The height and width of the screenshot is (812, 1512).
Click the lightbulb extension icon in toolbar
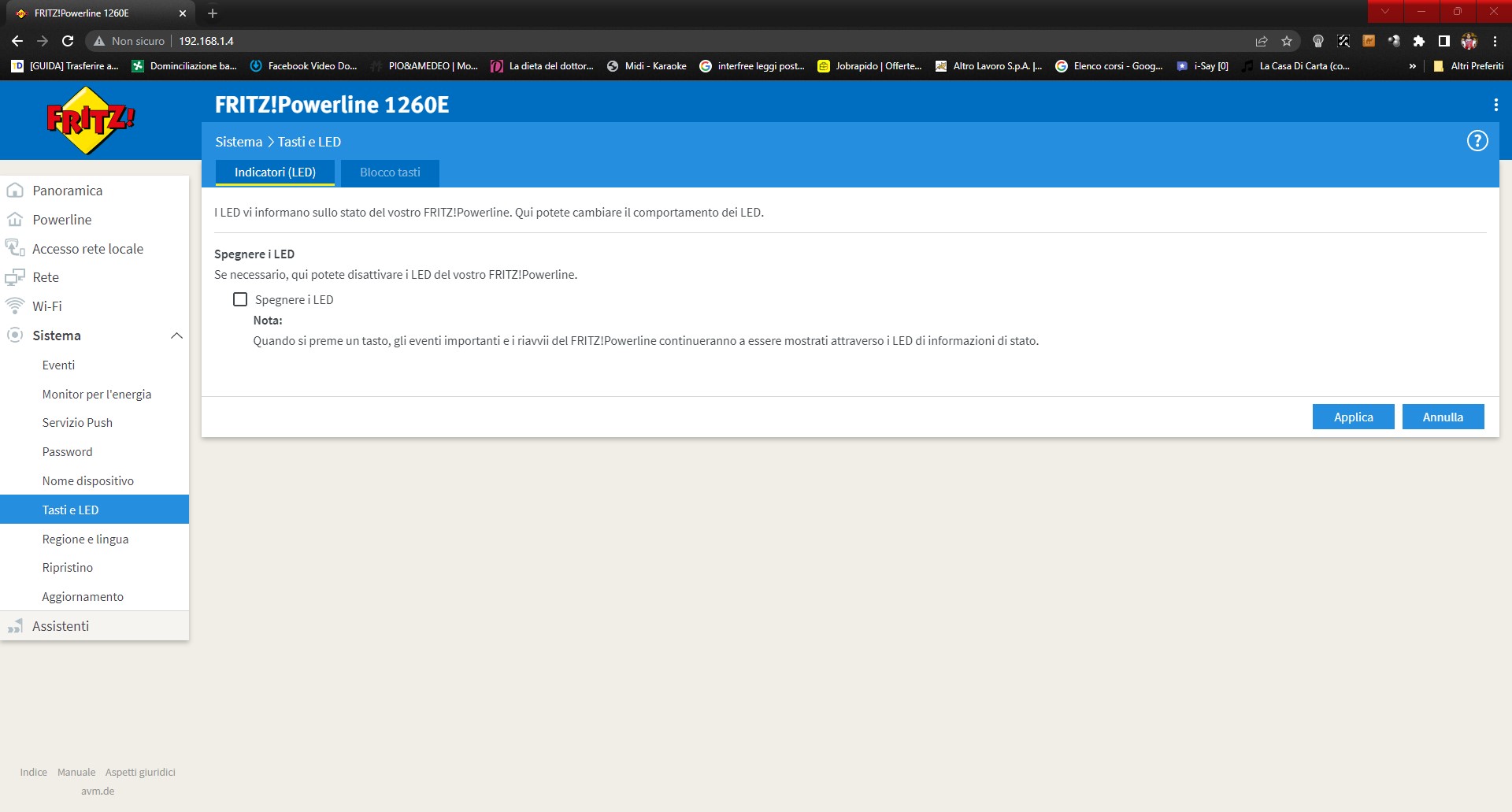1318,41
